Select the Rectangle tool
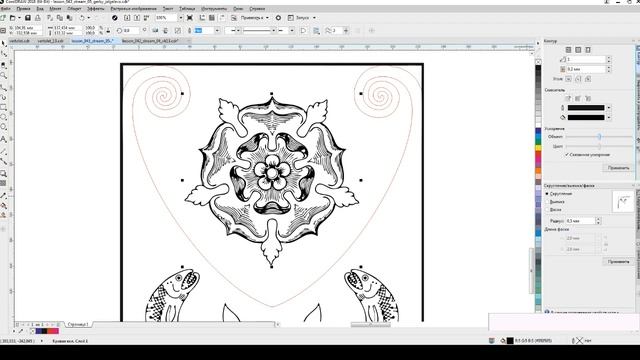Screen dimensions: 640x360 click(4, 107)
